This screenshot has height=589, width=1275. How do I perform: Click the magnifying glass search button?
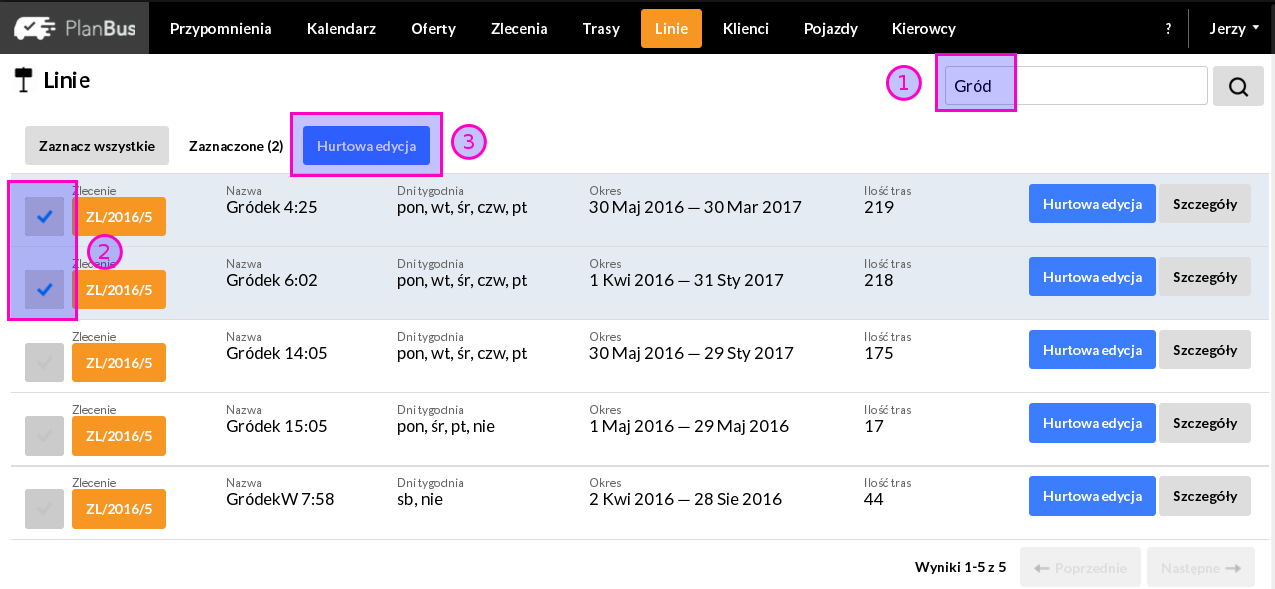1238,86
